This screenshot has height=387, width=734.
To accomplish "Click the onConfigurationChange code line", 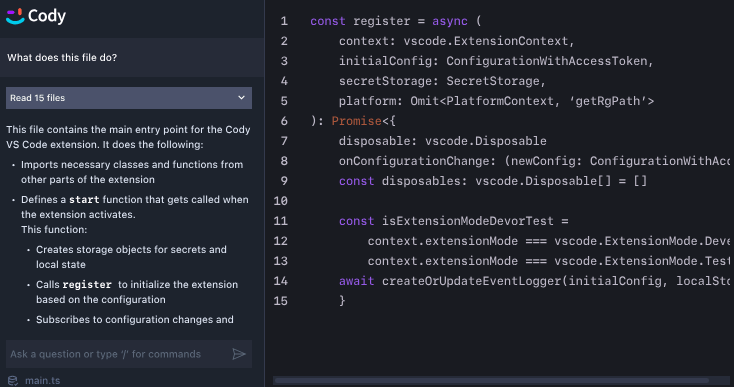I will tap(534, 161).
